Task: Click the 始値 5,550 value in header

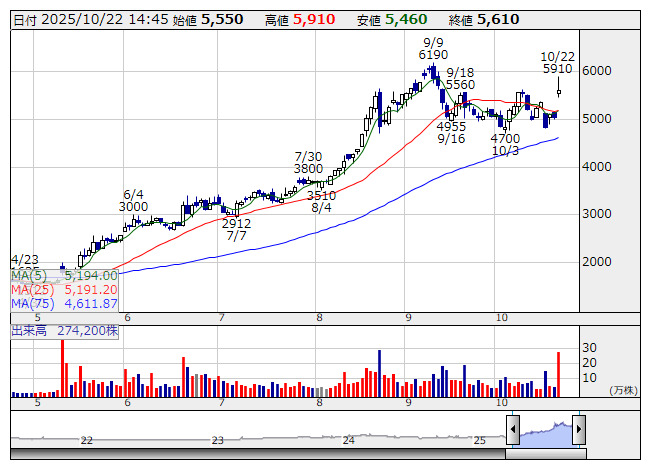Action: click(208, 20)
